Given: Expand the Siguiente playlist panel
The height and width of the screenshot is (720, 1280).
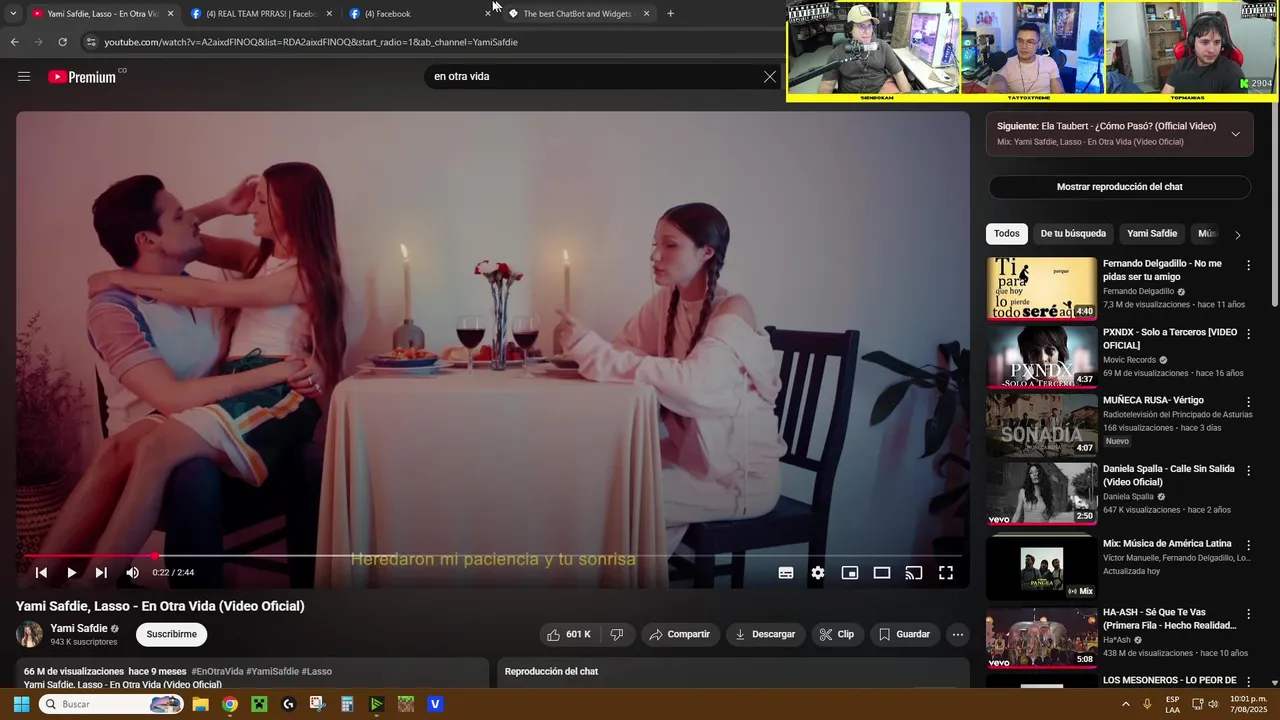Looking at the screenshot, I should pyautogui.click(x=1235, y=134).
